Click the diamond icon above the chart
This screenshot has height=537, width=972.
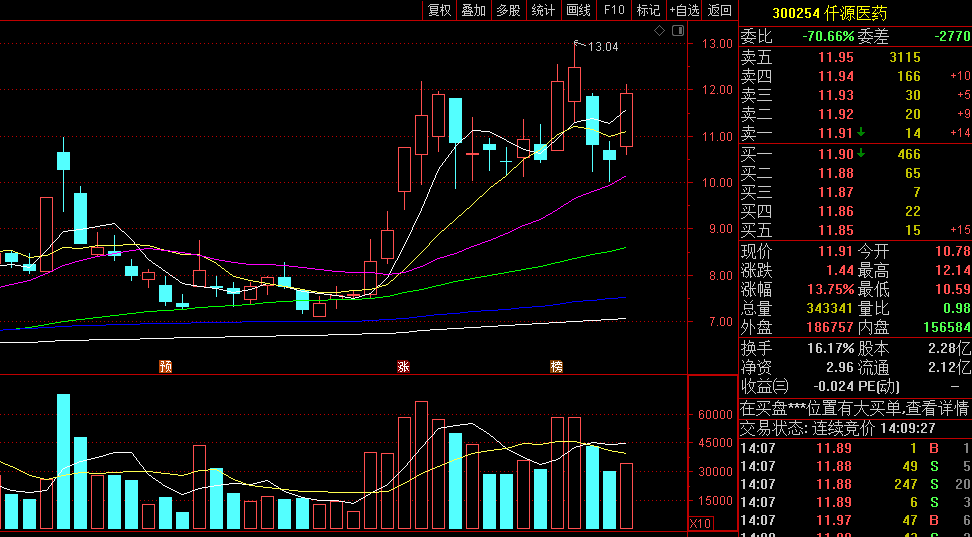coord(660,32)
